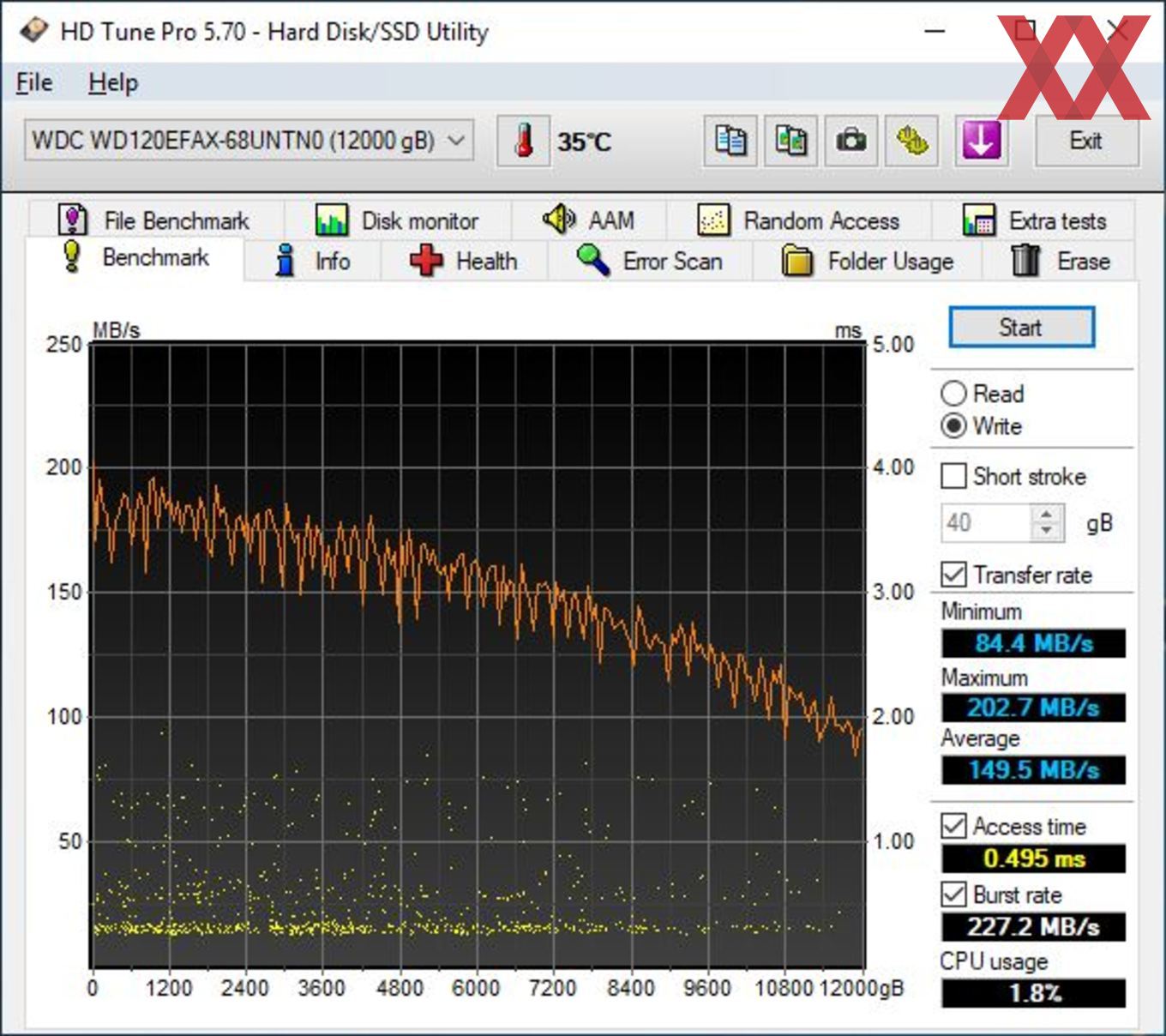
Task: Click the 0.495 ms access time value
Action: point(1034,858)
